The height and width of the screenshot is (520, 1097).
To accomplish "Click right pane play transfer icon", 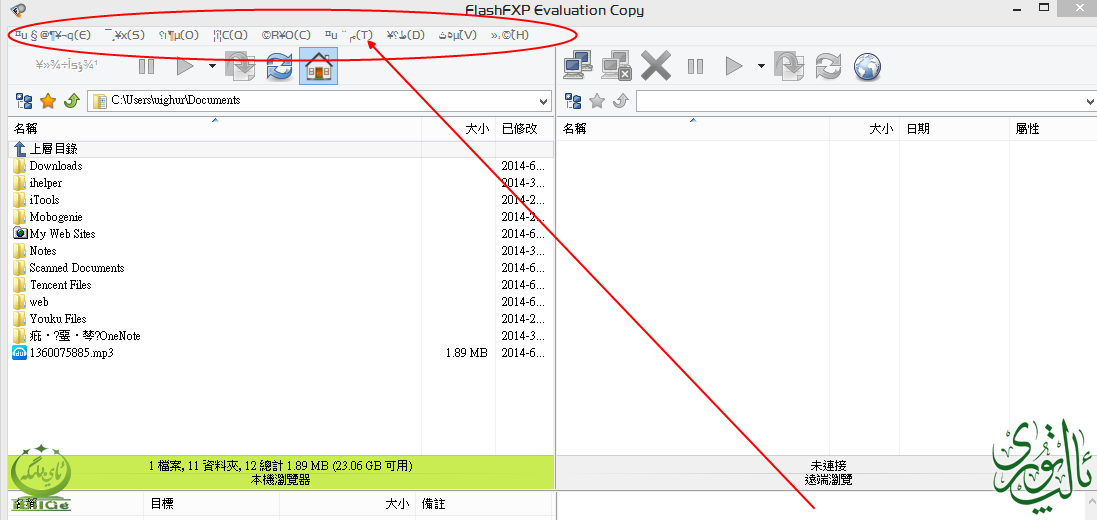I will point(734,66).
